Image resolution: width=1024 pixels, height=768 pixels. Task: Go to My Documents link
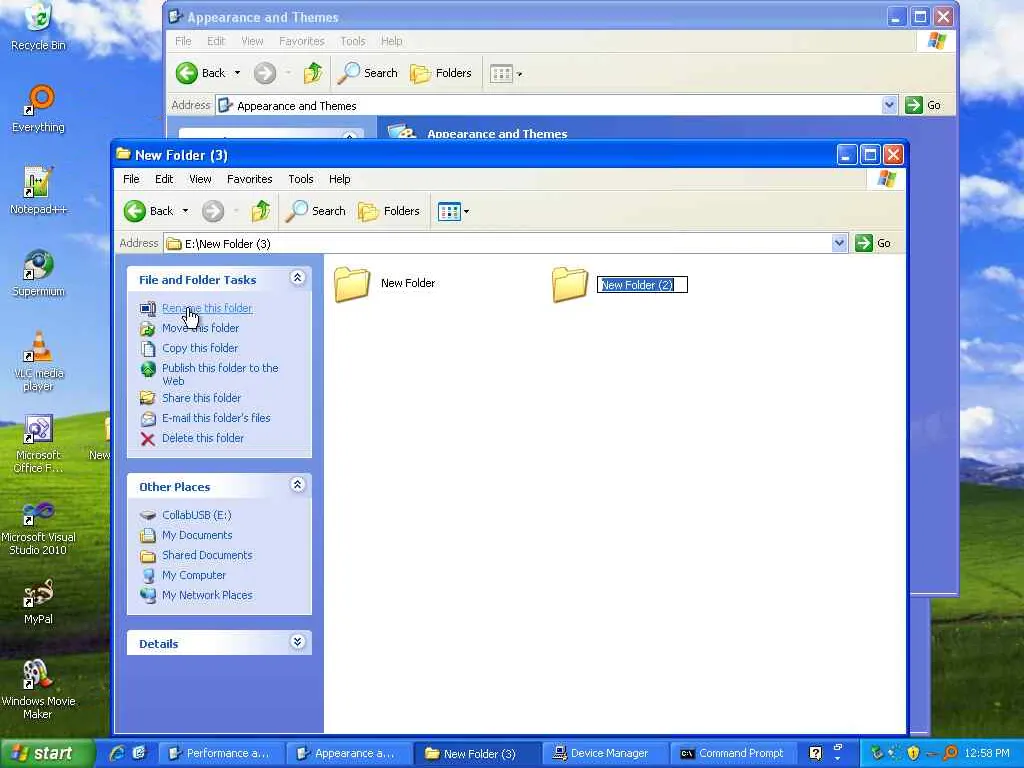tap(197, 535)
